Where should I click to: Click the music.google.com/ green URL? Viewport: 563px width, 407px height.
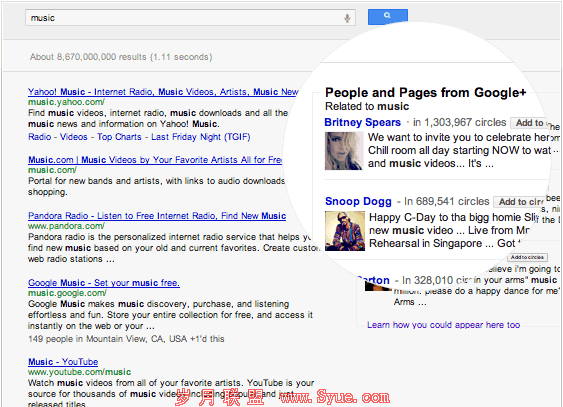(x=67, y=293)
